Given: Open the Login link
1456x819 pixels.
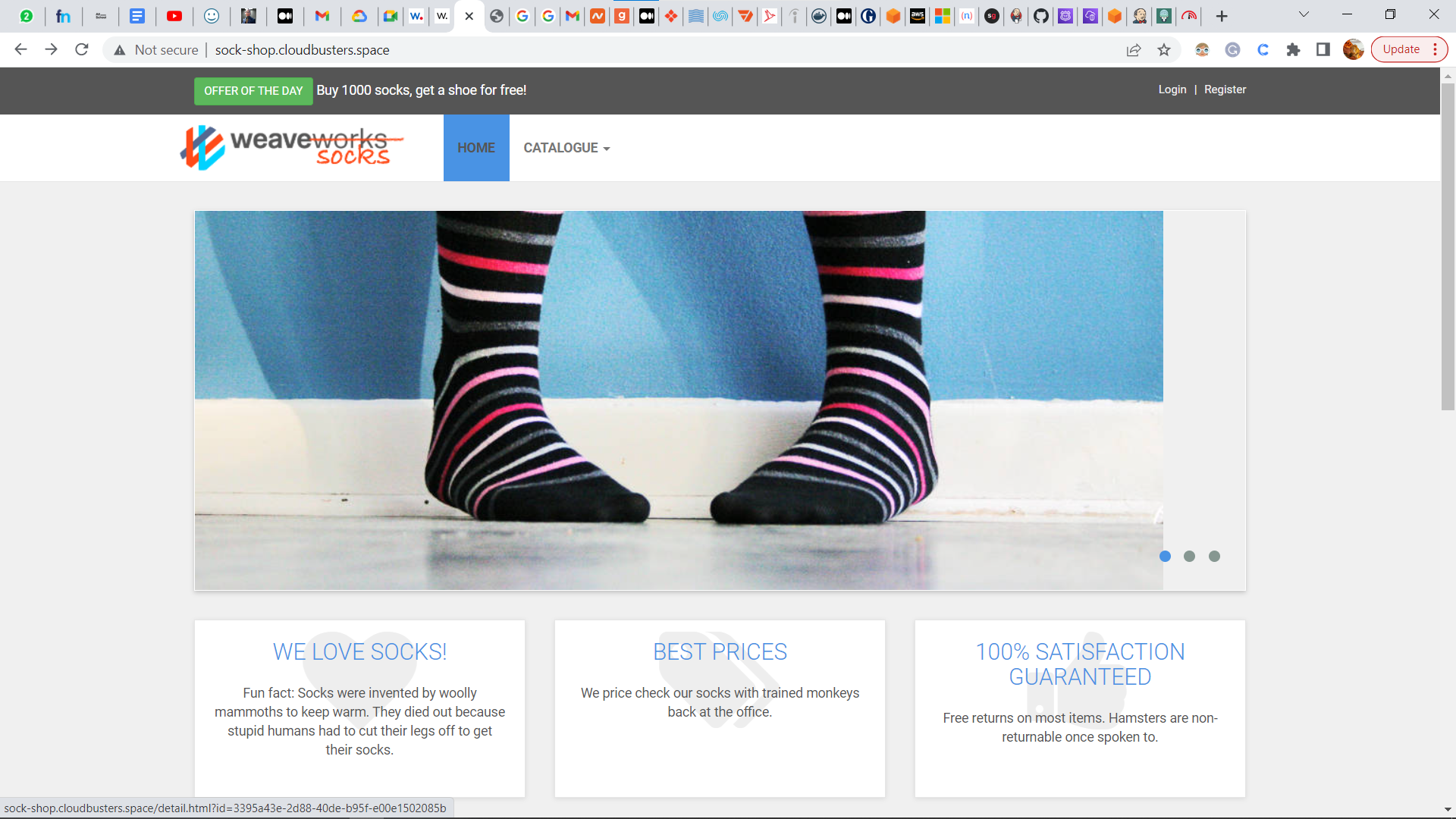Looking at the screenshot, I should 1172,89.
